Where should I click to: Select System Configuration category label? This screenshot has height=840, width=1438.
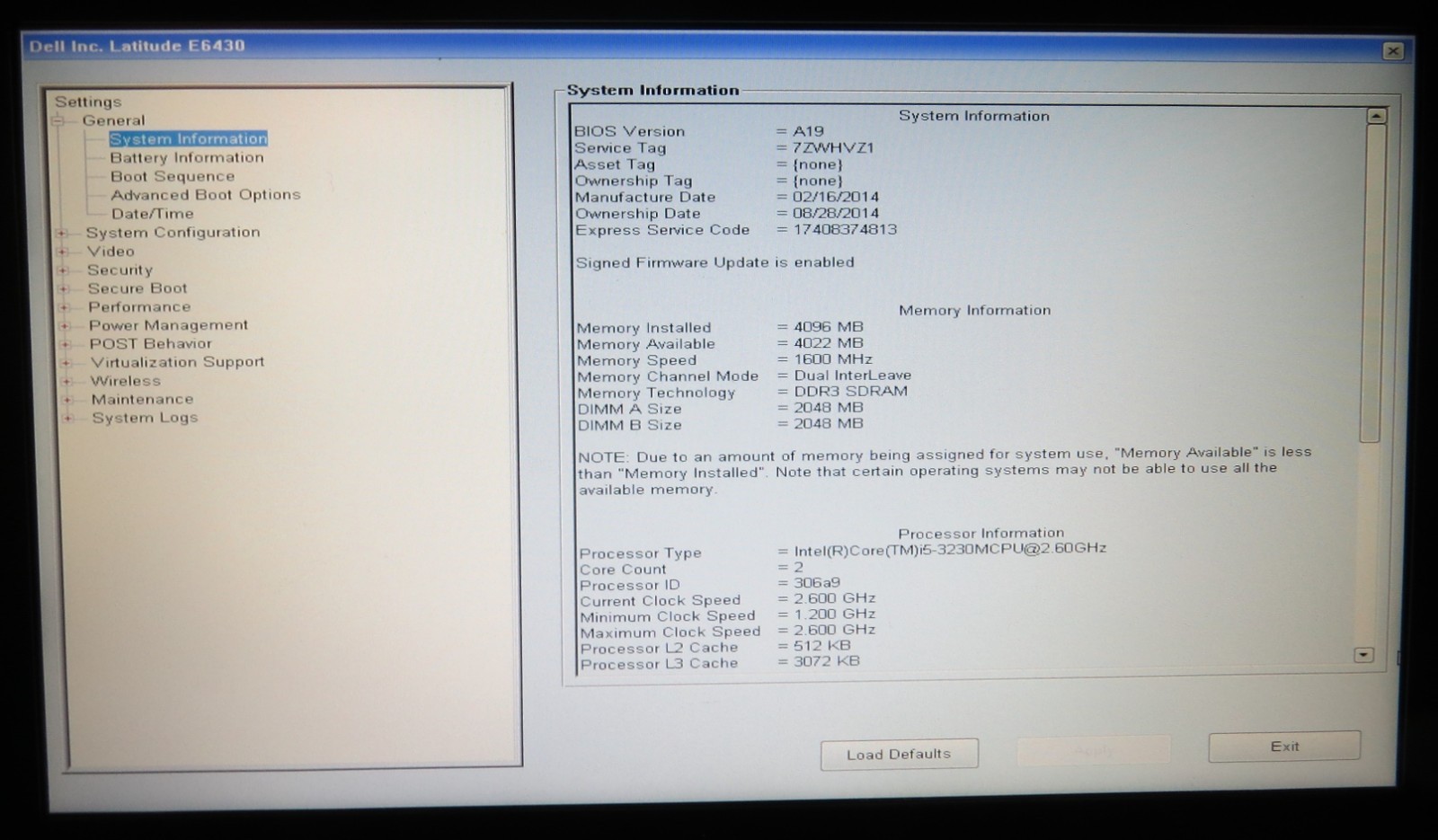coord(173,232)
